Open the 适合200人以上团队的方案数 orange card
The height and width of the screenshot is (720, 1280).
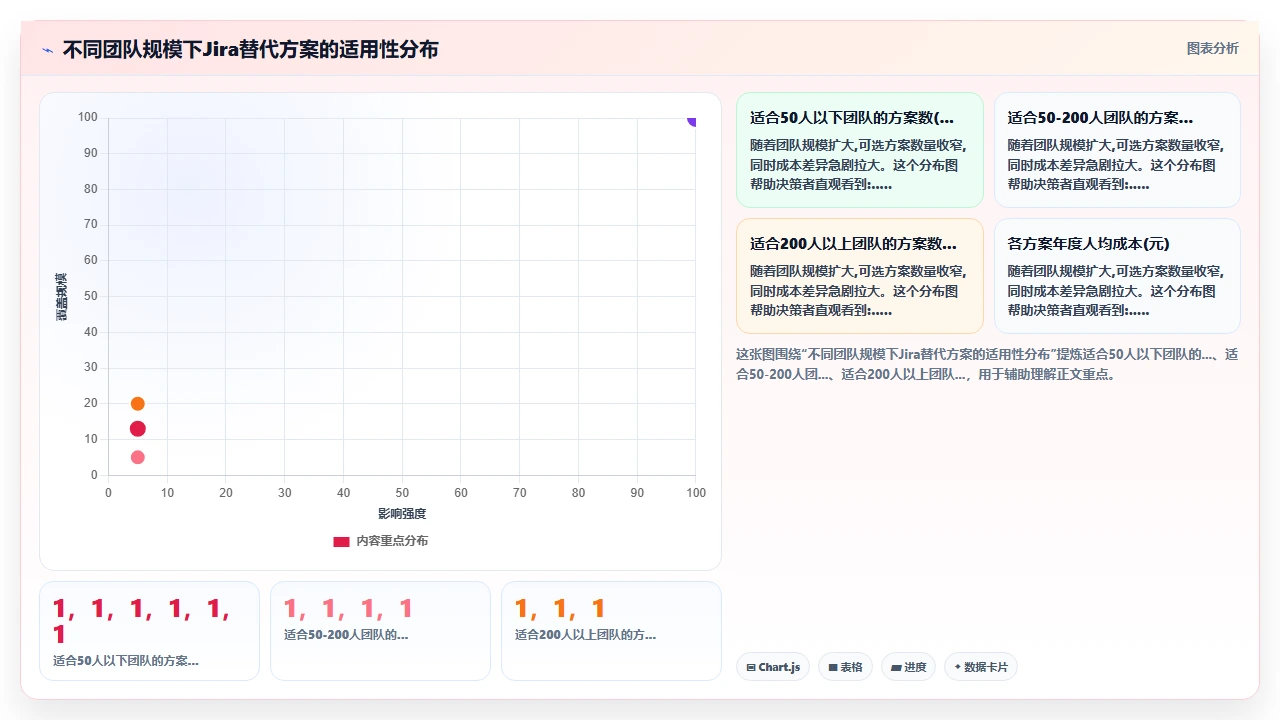click(860, 276)
